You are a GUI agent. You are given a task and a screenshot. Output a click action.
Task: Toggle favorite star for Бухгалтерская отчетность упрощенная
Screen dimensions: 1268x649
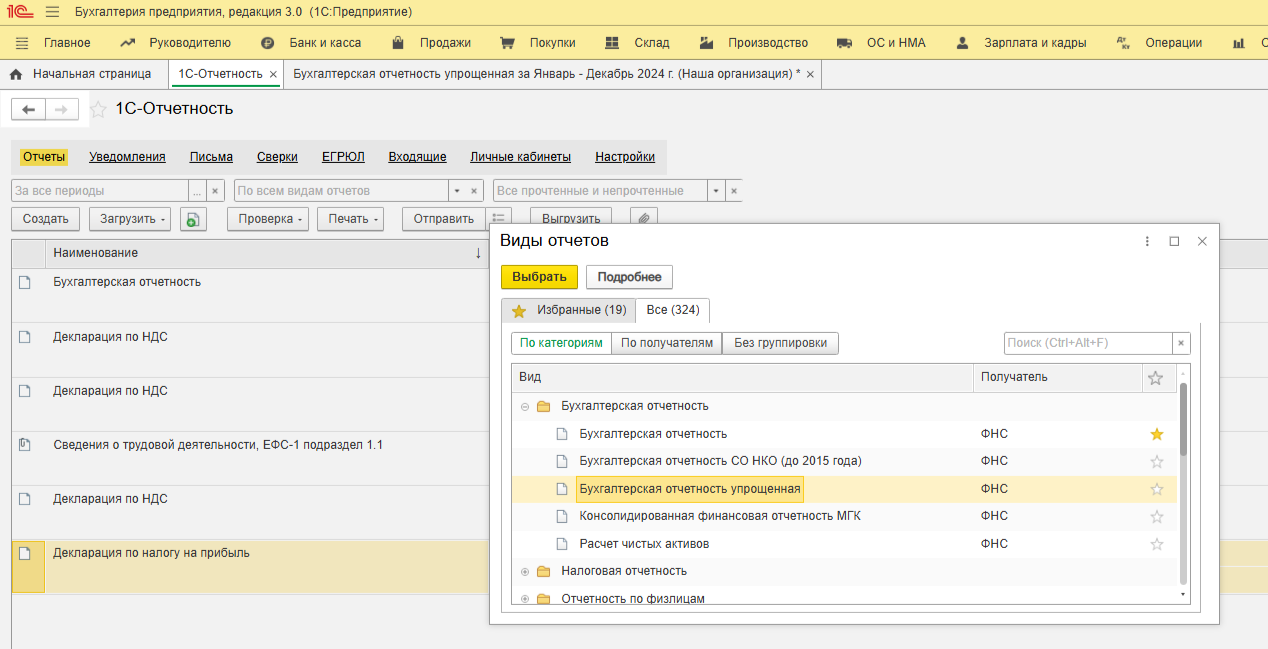[1157, 489]
